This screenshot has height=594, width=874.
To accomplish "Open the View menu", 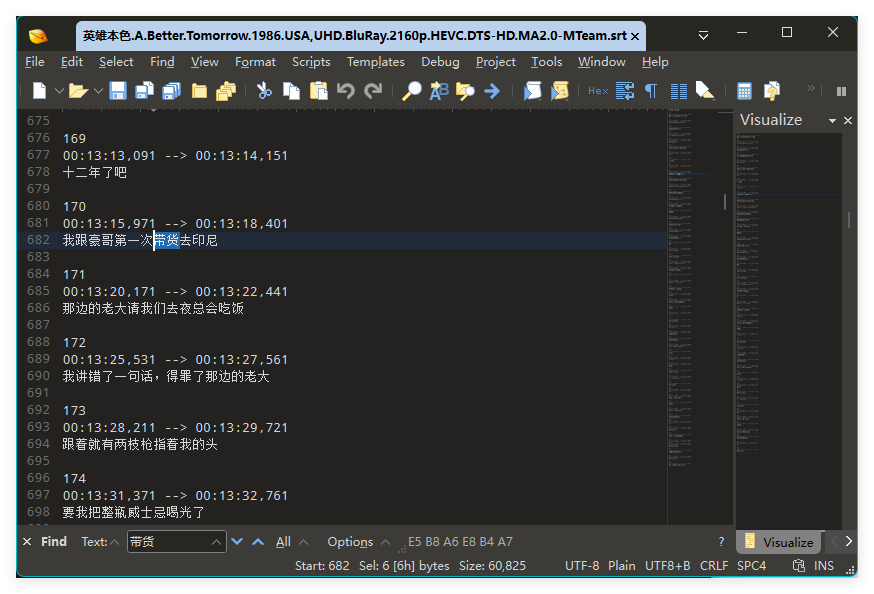I will click(205, 62).
